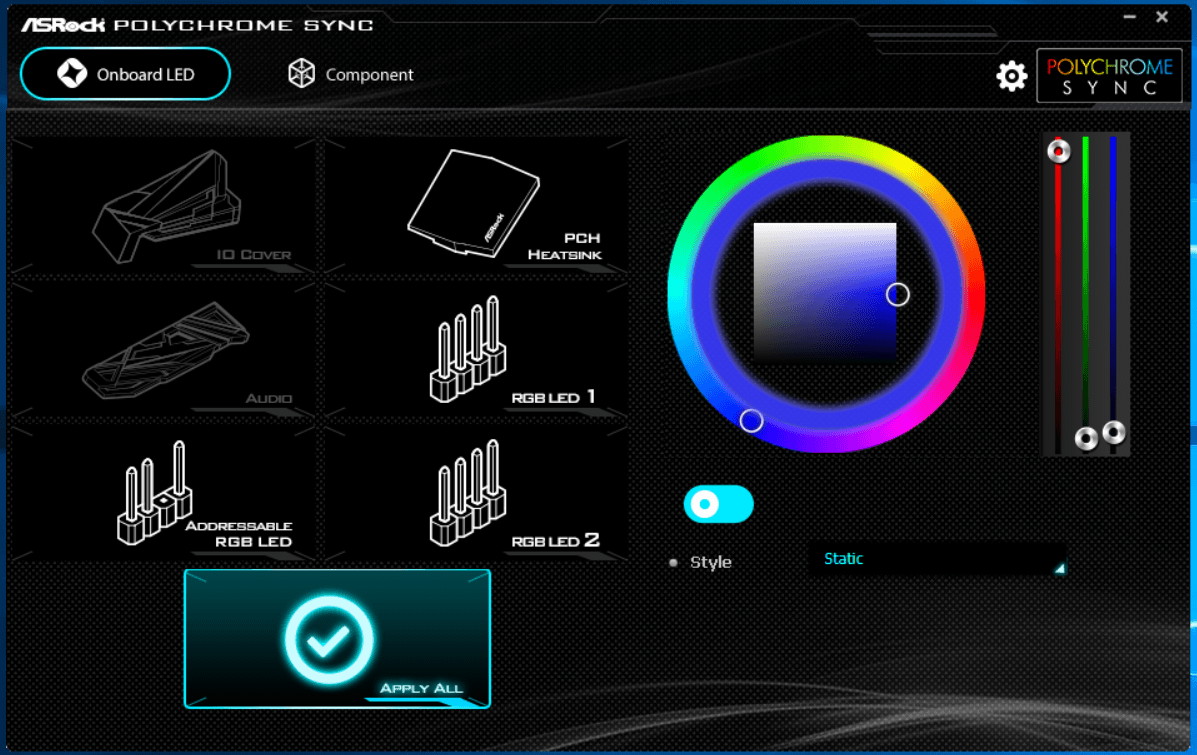
Task: Click the hue ring selector handle
Action: pos(751,421)
